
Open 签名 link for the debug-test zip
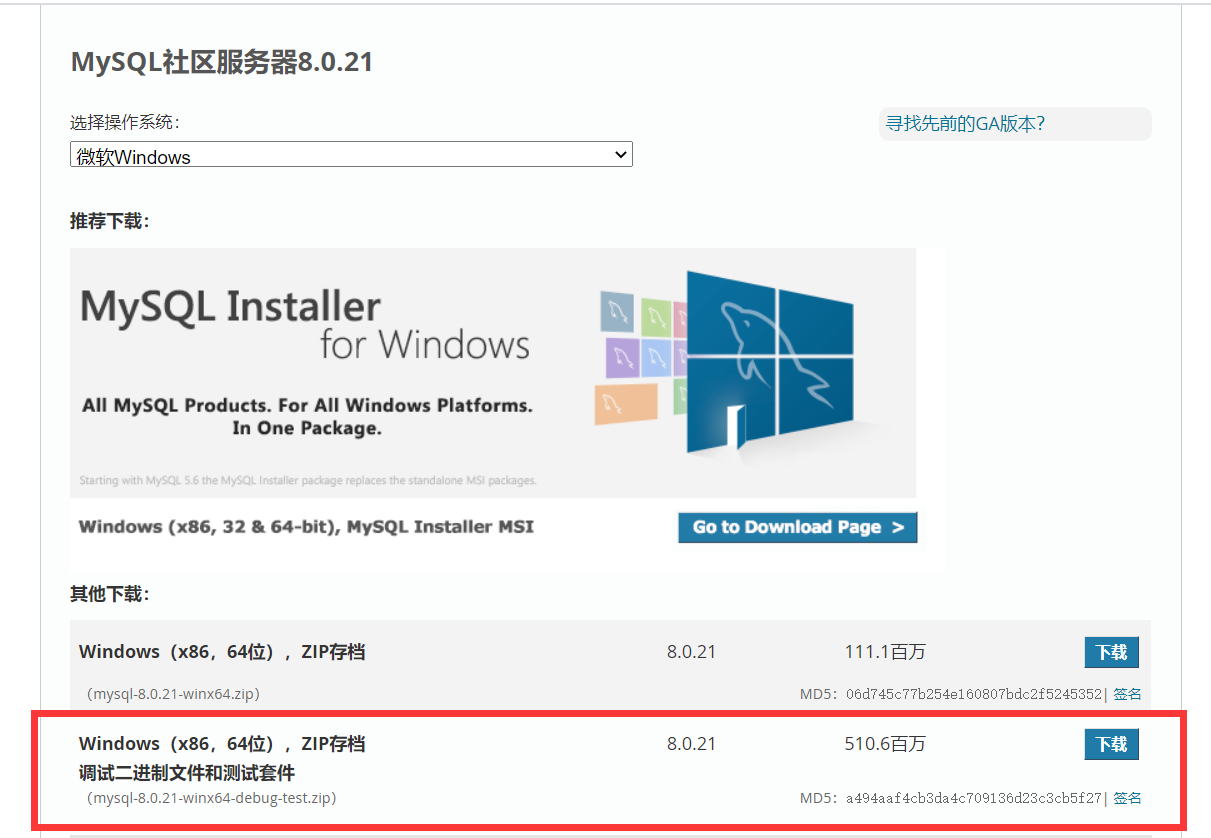coord(1127,798)
